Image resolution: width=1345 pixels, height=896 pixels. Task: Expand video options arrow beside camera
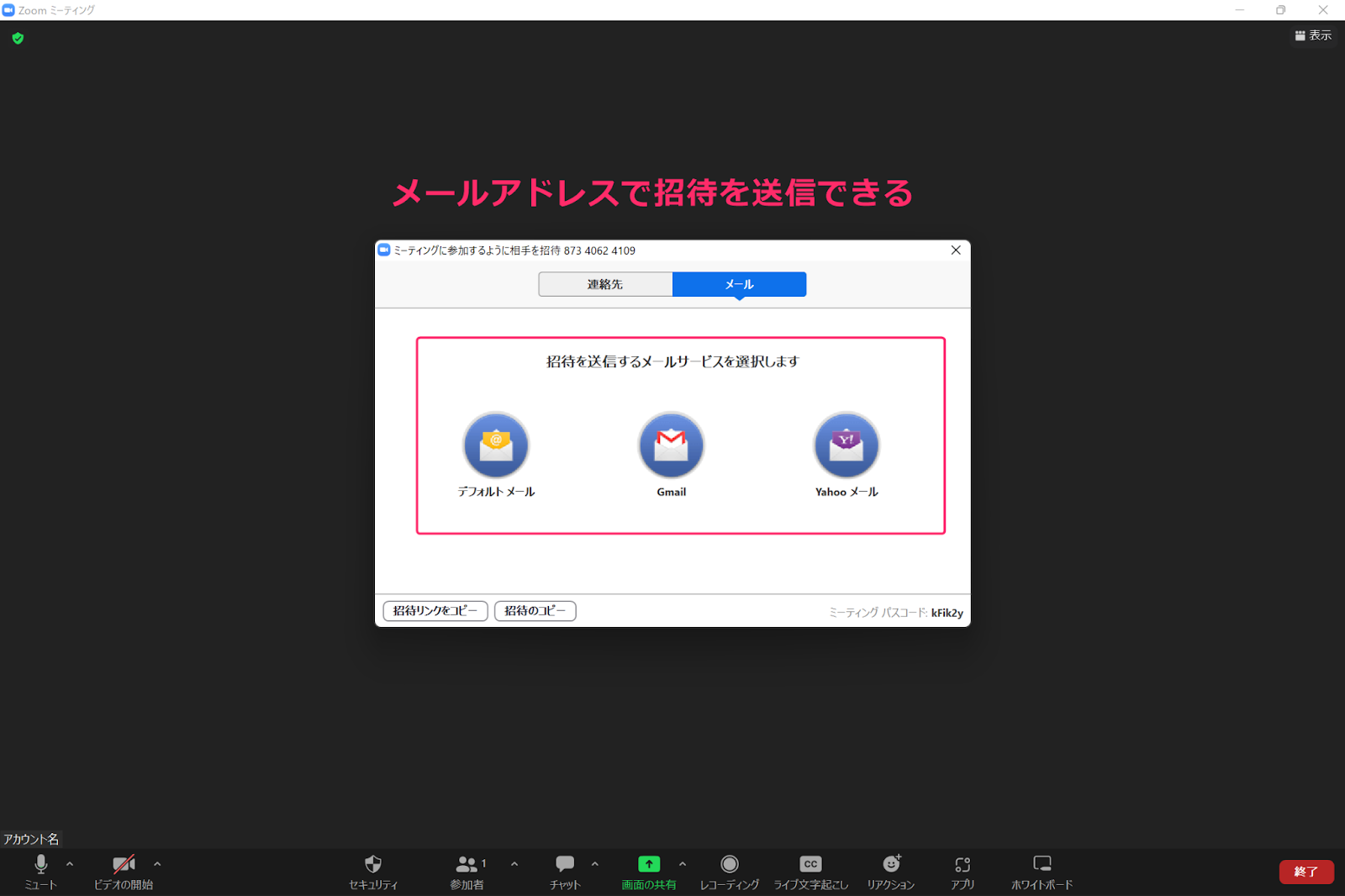click(x=157, y=863)
